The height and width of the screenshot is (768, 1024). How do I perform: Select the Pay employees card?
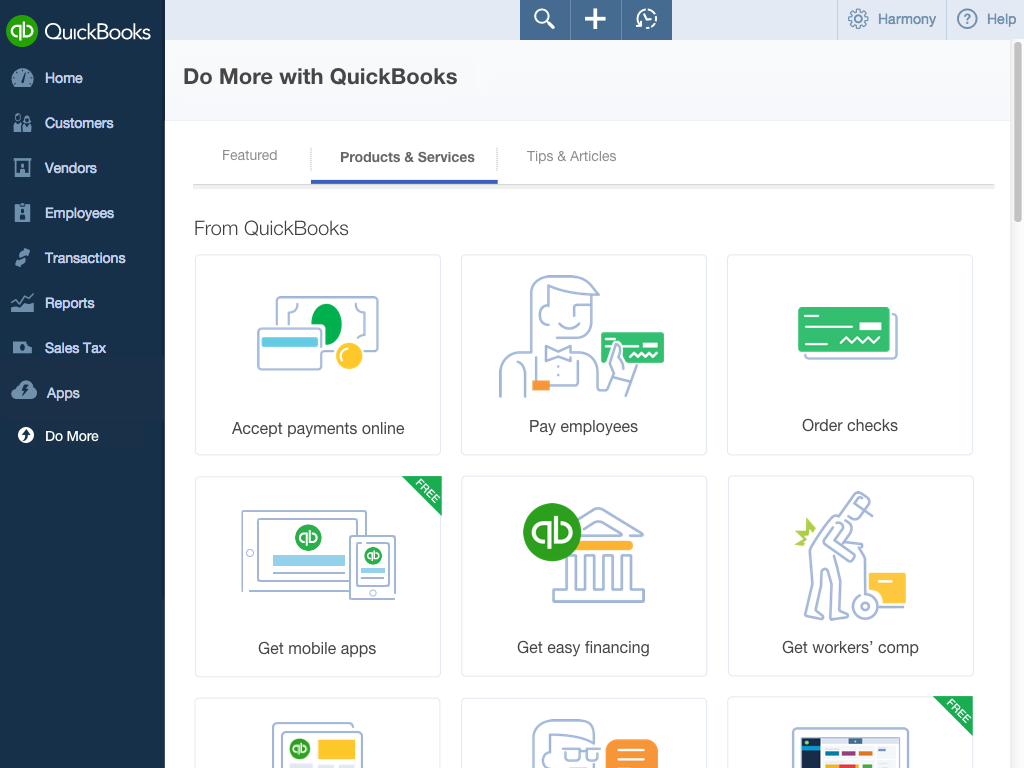click(x=583, y=355)
